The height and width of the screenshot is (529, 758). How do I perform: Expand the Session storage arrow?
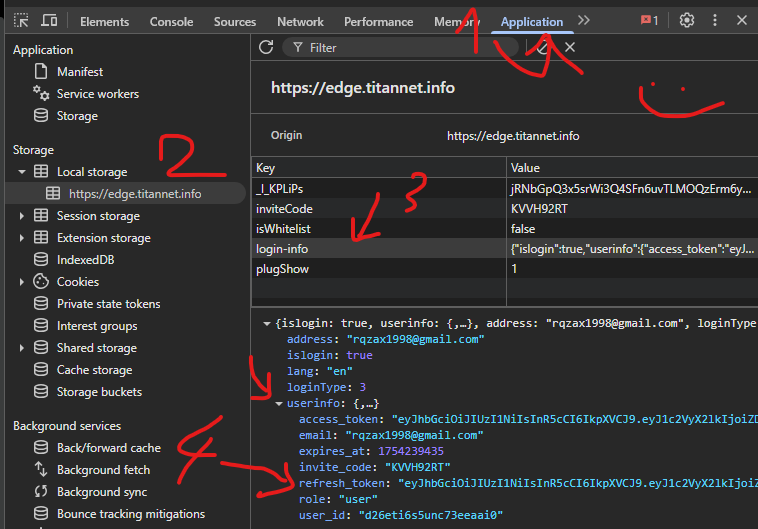22,216
